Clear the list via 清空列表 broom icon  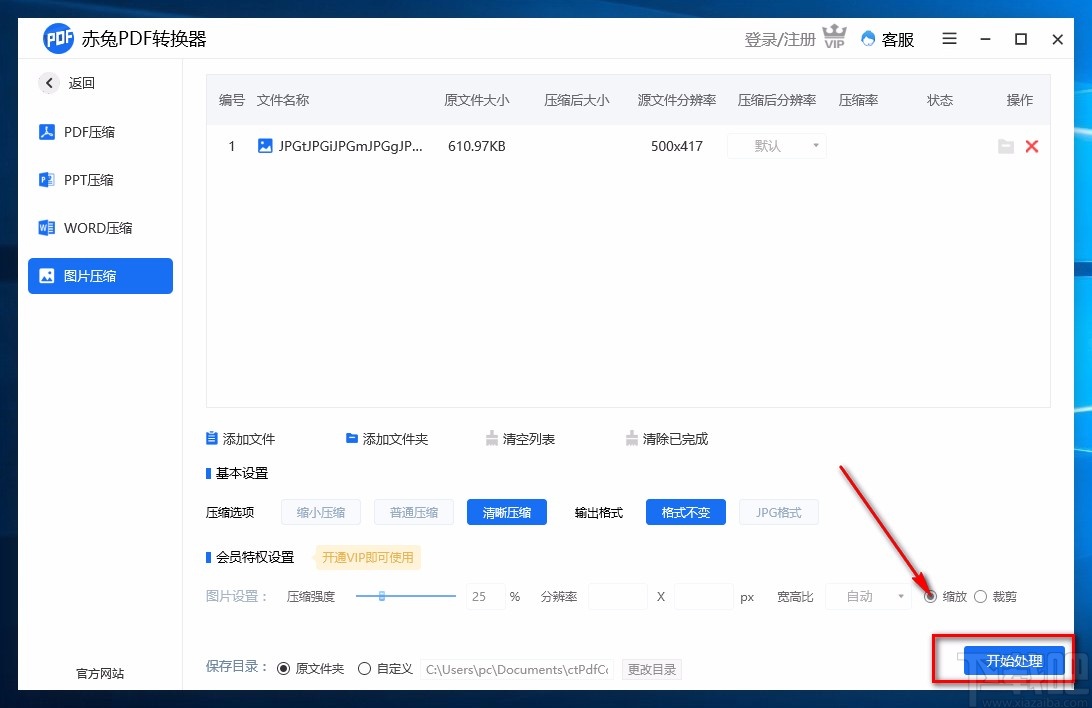(x=492, y=437)
